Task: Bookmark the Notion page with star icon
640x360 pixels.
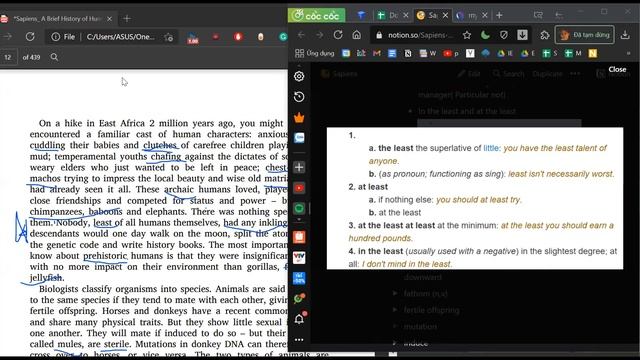Action: (x=467, y=36)
